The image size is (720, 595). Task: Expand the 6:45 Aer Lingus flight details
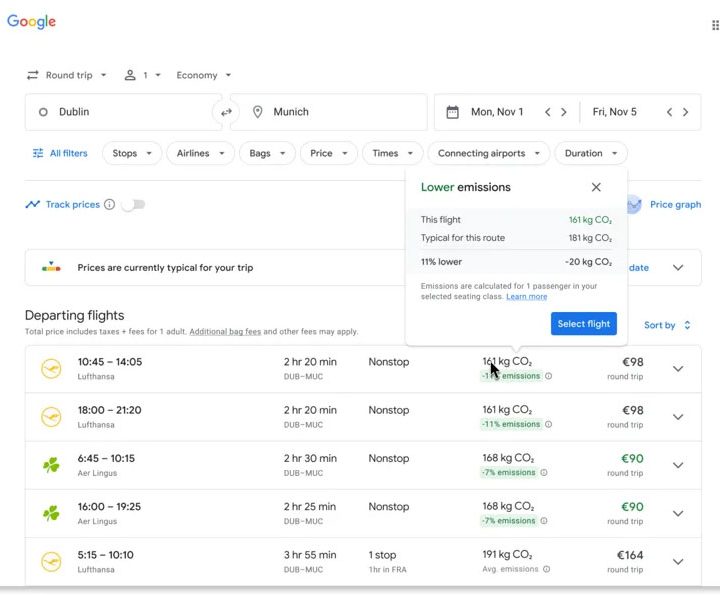(x=678, y=465)
